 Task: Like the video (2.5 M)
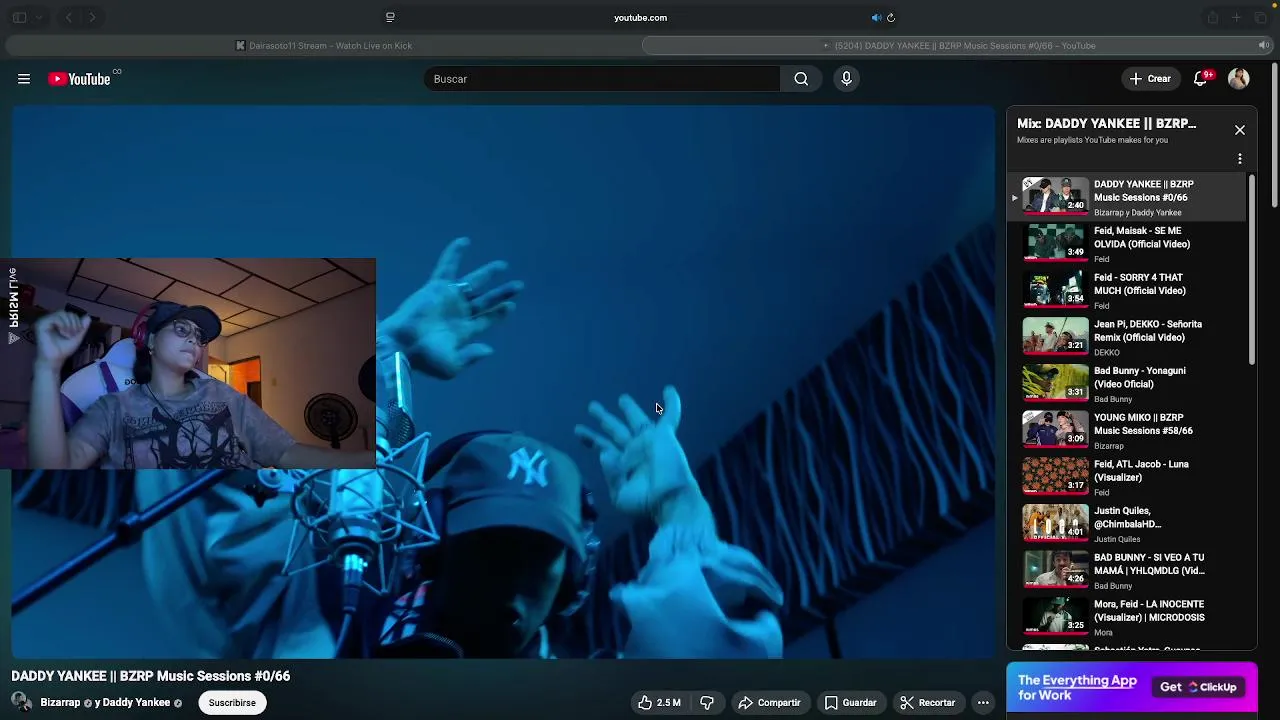click(660, 703)
